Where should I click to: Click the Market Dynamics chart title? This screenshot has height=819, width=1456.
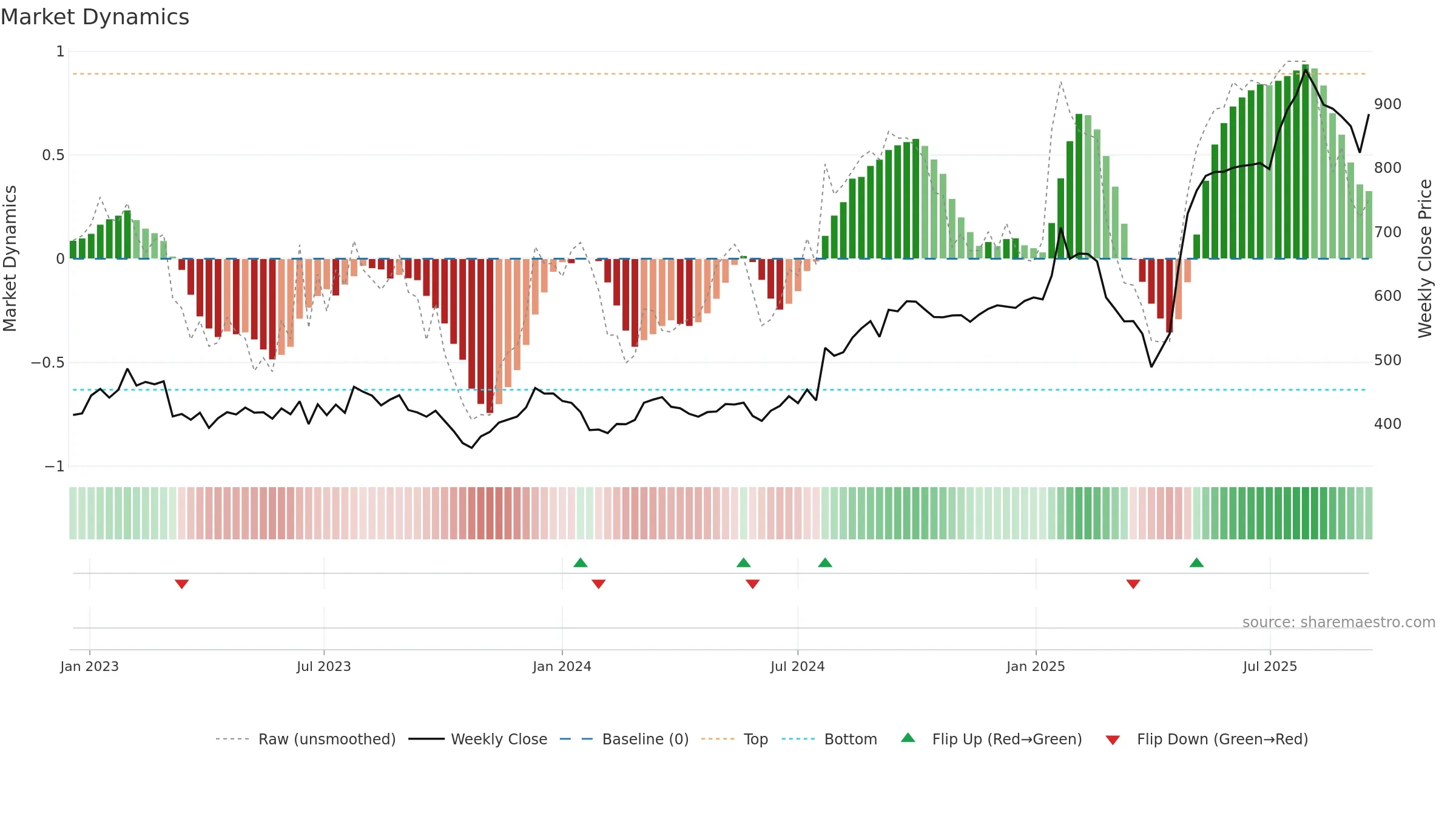[95, 17]
